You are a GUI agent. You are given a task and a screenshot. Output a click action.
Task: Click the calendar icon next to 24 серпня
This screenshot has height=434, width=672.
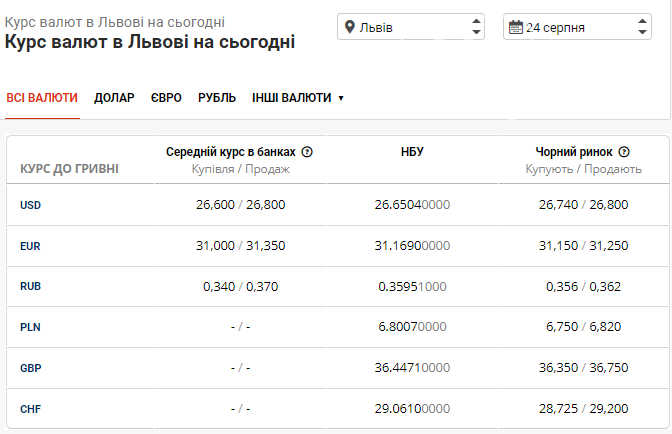(516, 27)
